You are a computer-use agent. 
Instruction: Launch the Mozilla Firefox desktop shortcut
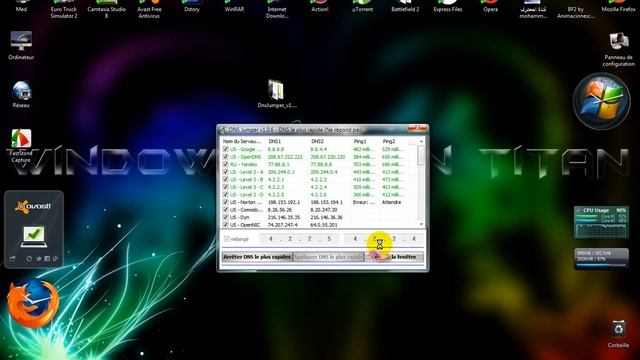point(618,6)
